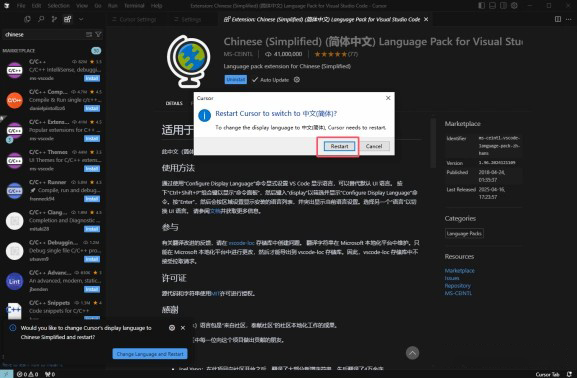Install the C/C++ Runner extension

92,199
